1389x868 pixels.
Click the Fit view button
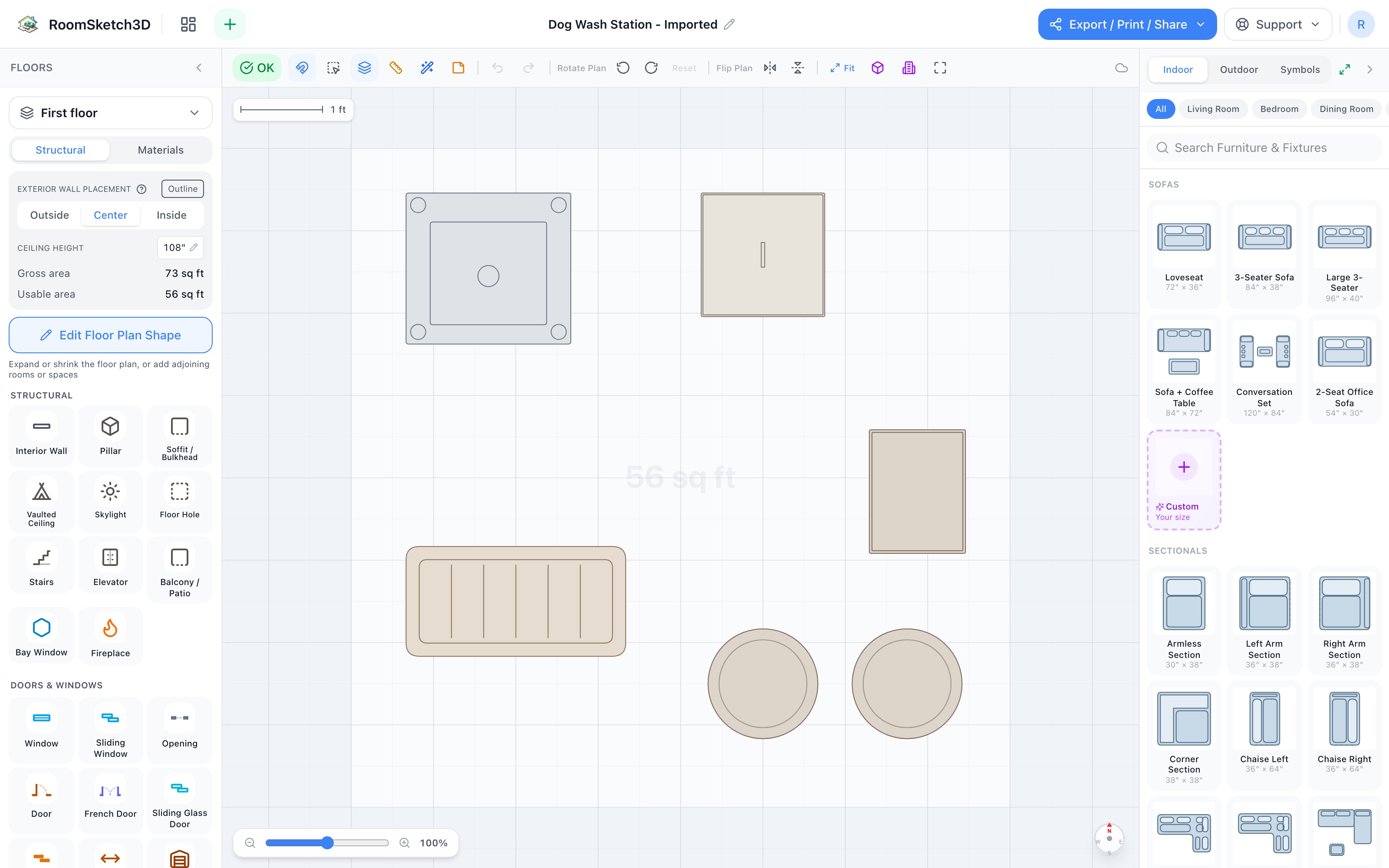[843, 68]
